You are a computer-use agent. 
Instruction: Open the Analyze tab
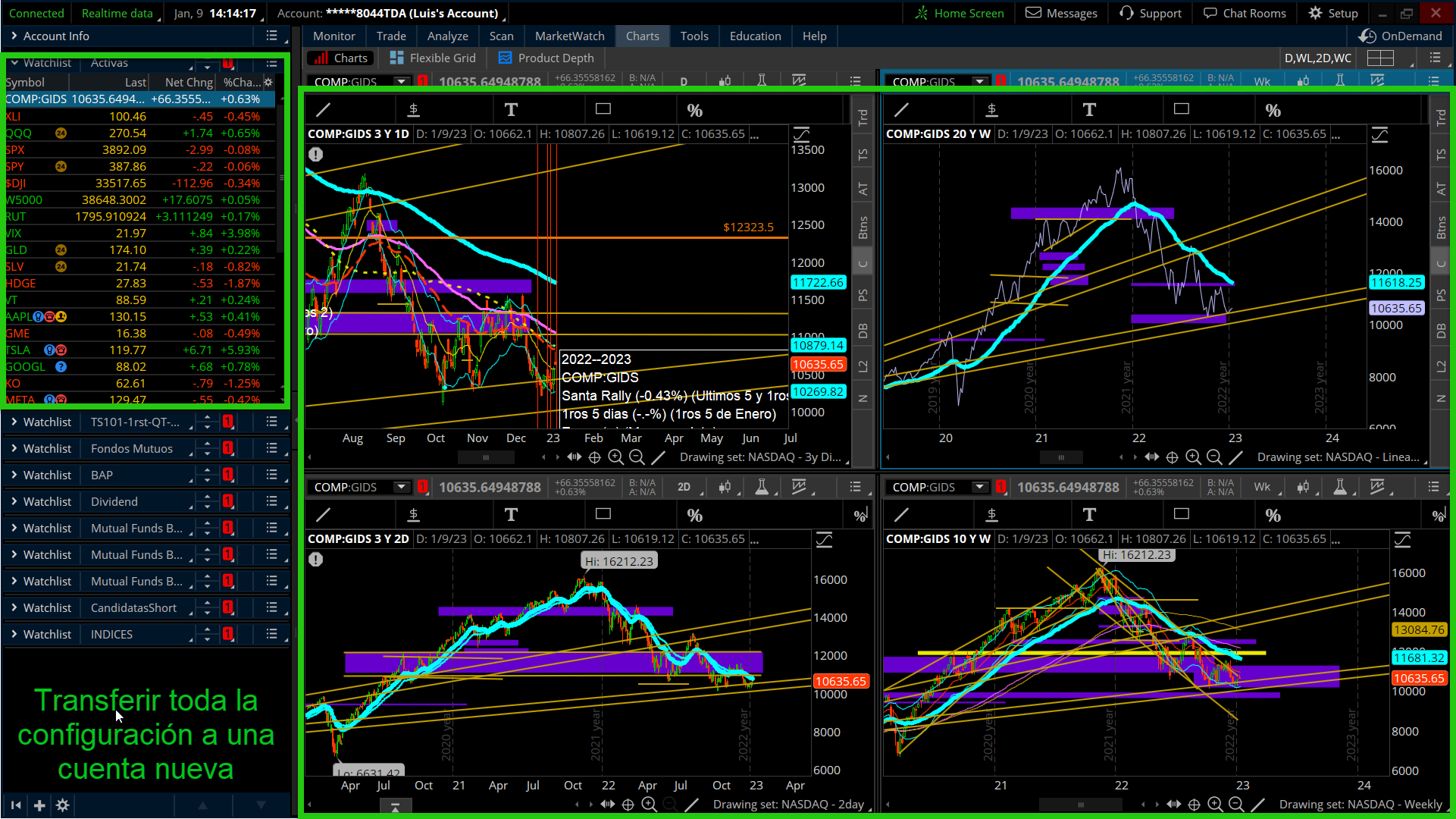(447, 36)
